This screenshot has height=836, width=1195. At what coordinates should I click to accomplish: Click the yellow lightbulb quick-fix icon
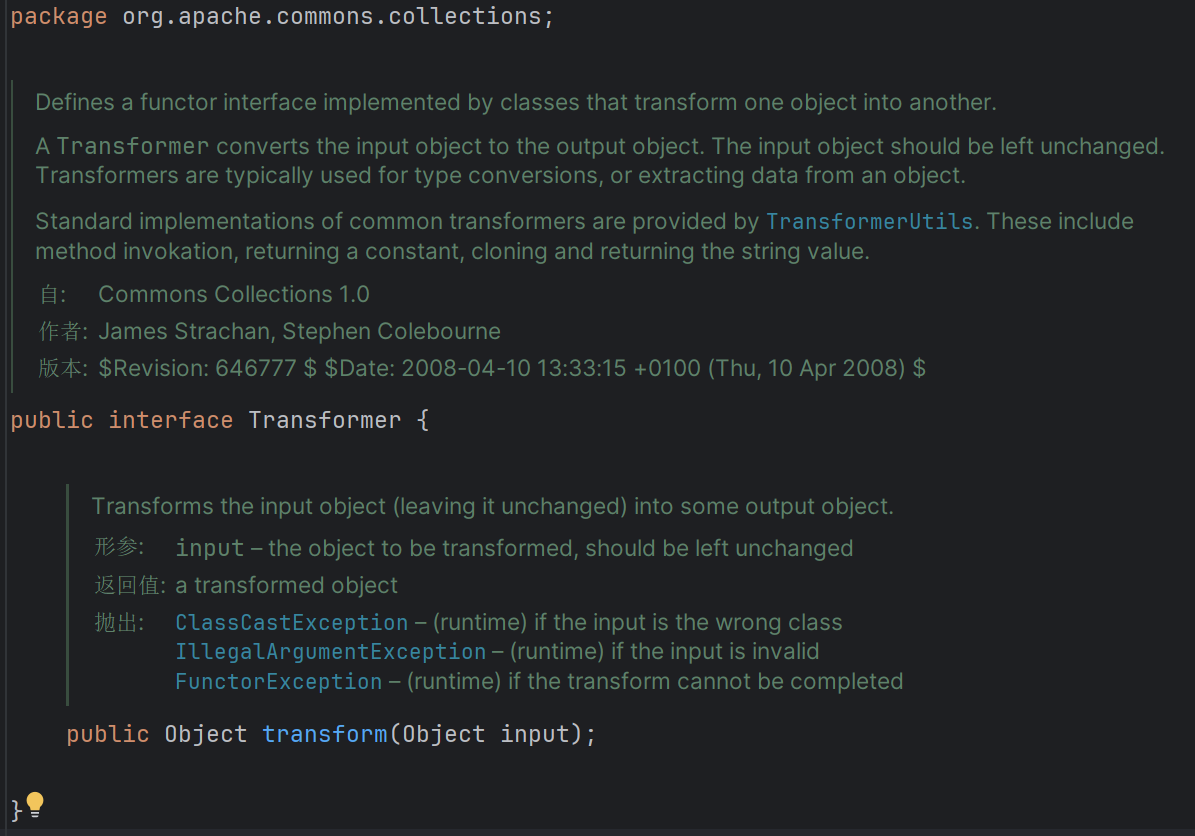pyautogui.click(x=35, y=805)
